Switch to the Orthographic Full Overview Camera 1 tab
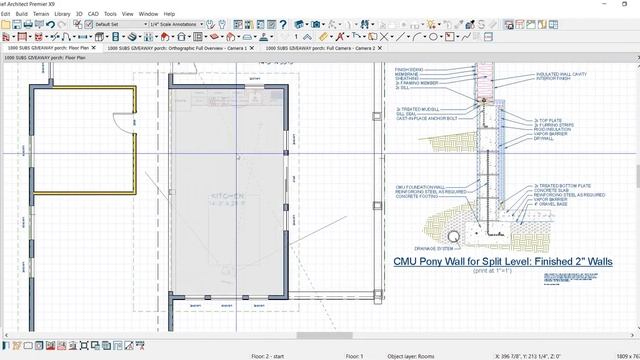The height and width of the screenshot is (360, 640). pyautogui.click(x=177, y=48)
